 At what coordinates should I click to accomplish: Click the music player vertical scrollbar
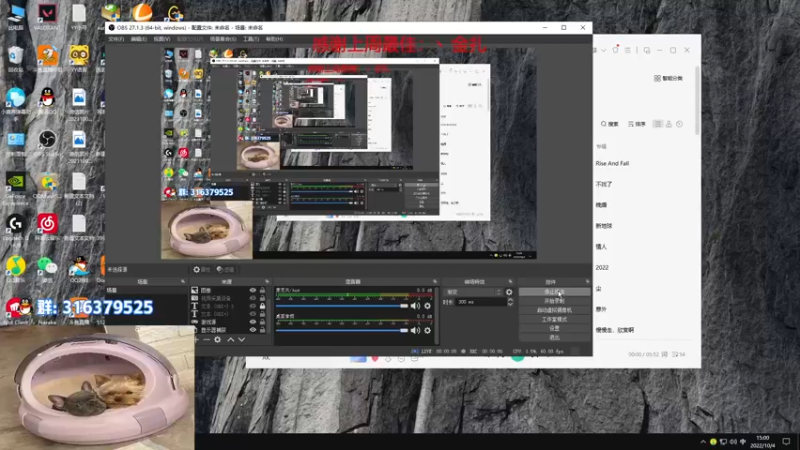coord(697,101)
